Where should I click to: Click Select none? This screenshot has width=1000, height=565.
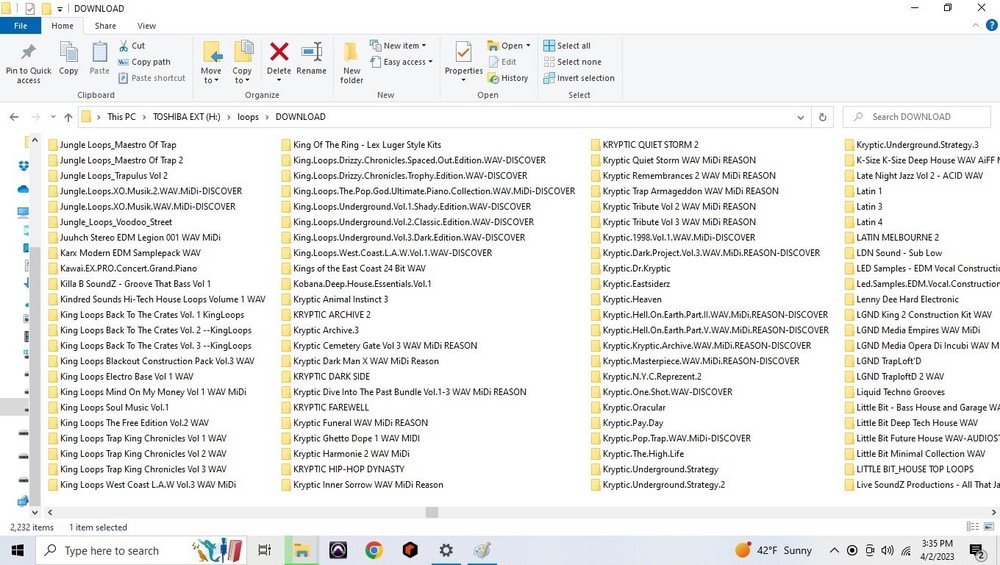[x=572, y=62]
